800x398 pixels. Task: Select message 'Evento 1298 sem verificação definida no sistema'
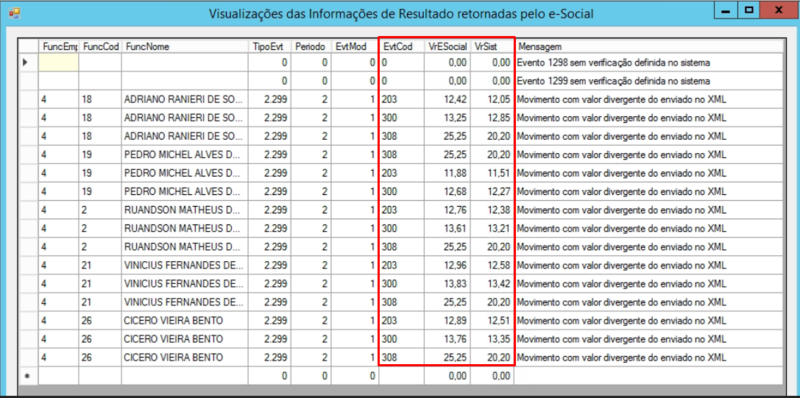(x=612, y=63)
